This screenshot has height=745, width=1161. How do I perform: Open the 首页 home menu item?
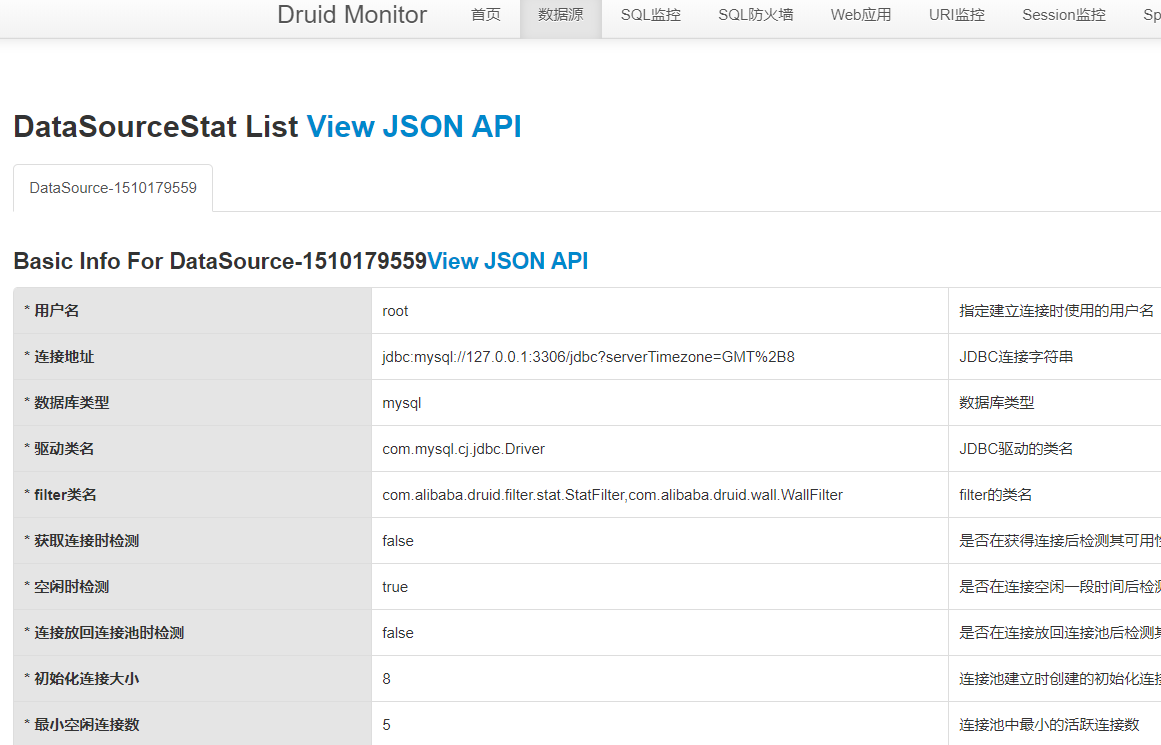(x=486, y=15)
